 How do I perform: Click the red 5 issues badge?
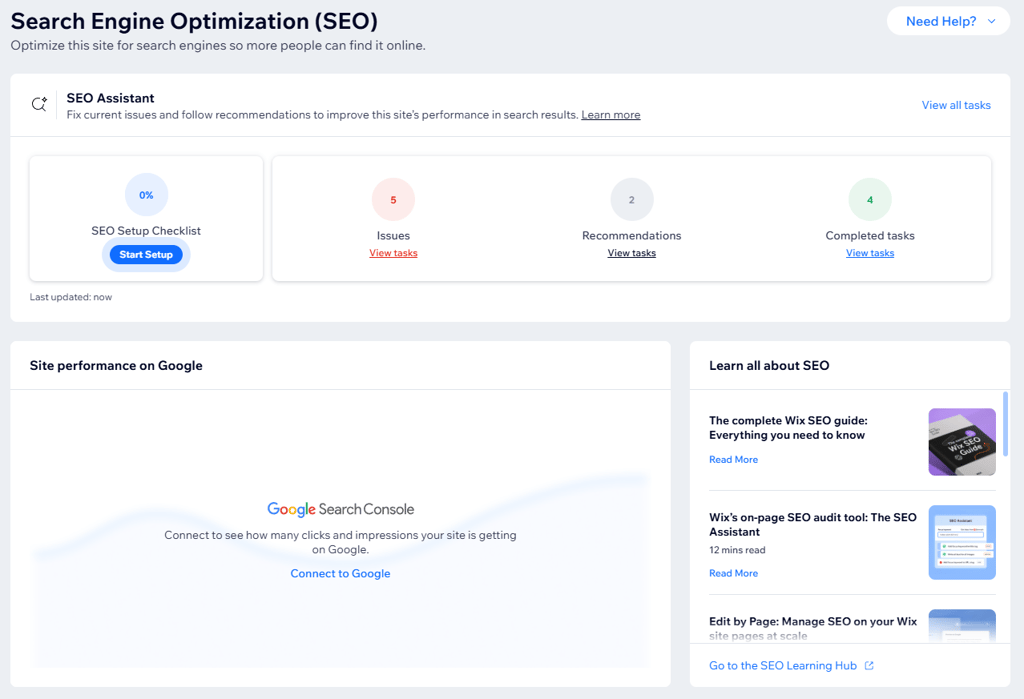click(393, 200)
